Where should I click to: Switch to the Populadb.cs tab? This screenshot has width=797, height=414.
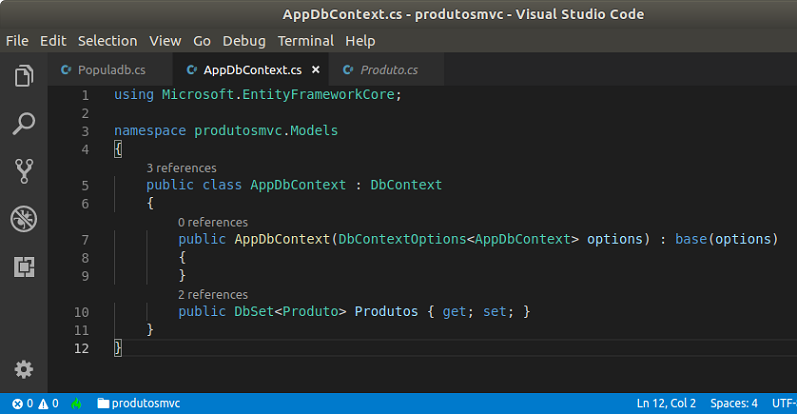pos(111,70)
